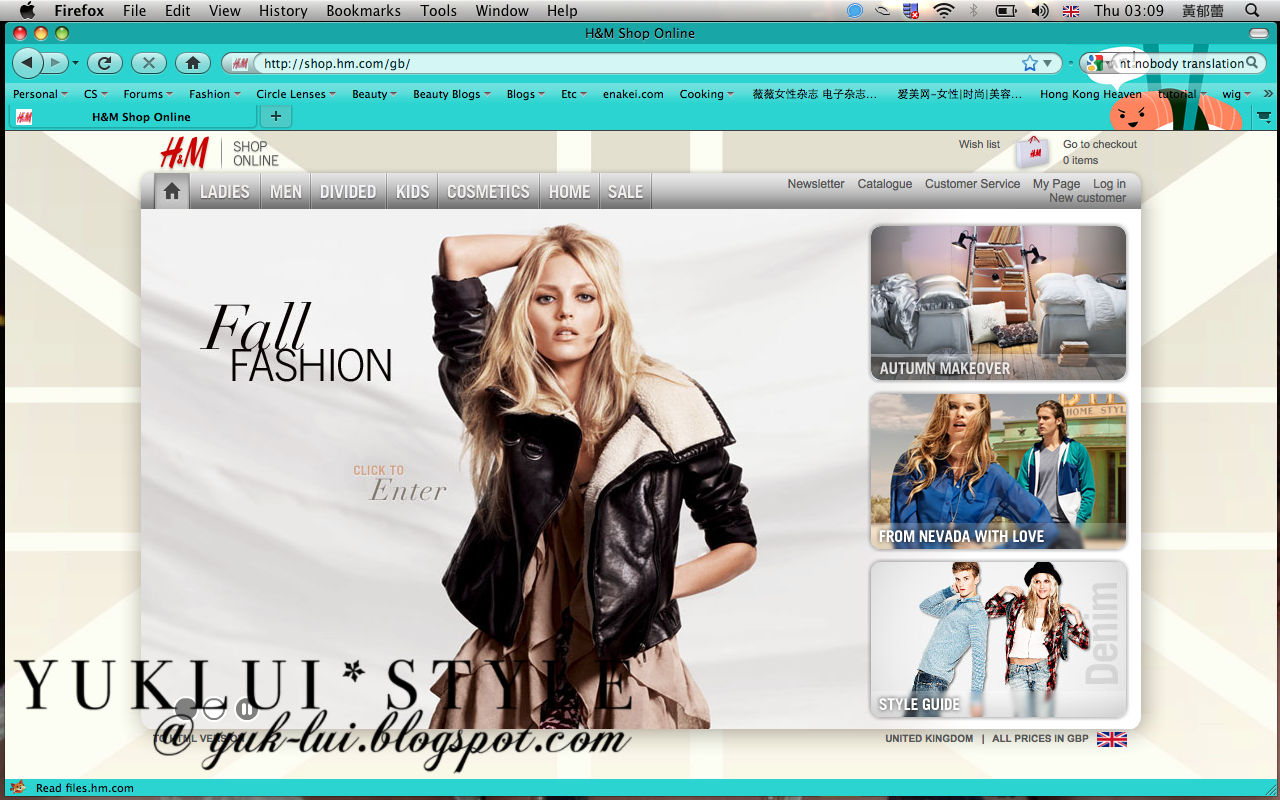Image resolution: width=1280 pixels, height=800 pixels.
Task: Open the Hong Kong Heaven bookmark
Action: (1090, 94)
